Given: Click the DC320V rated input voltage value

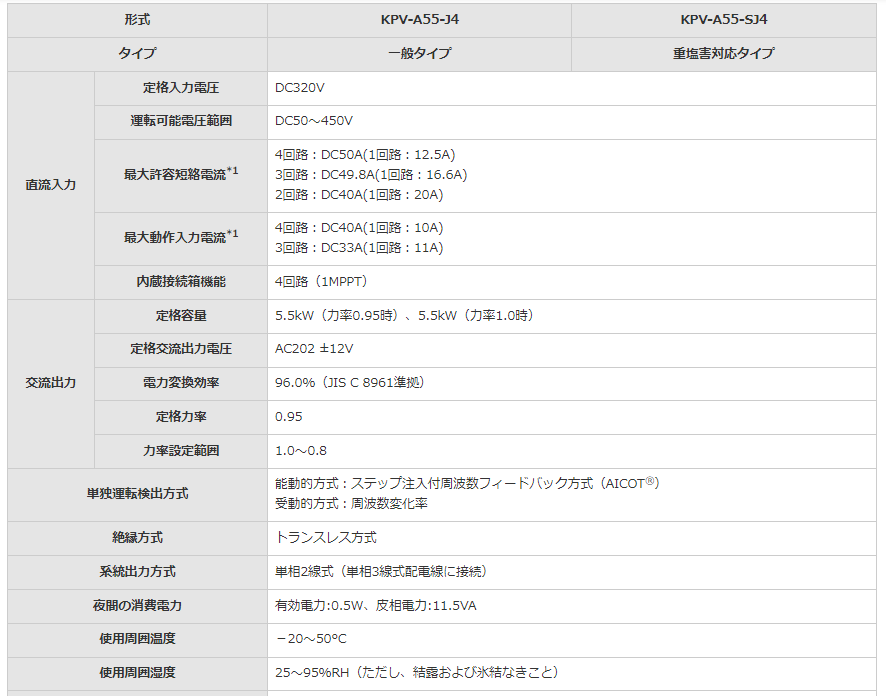Looking at the screenshot, I should pos(300,88).
